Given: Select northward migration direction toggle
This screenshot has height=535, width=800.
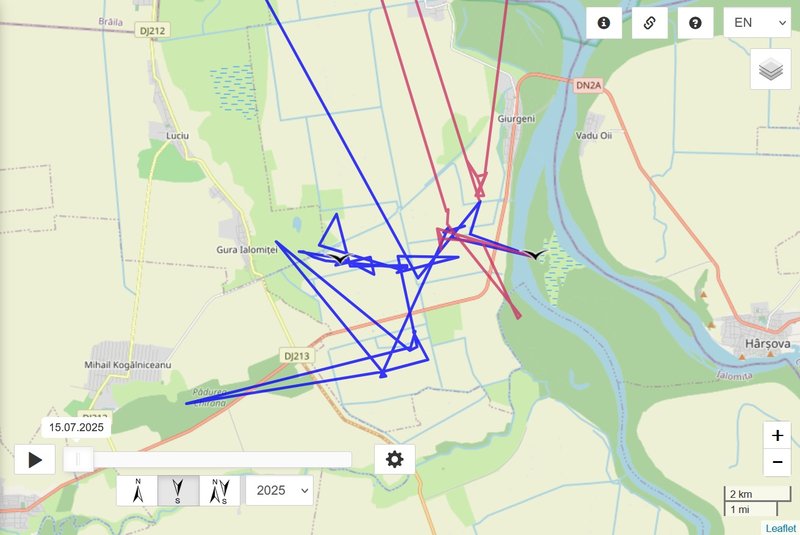Looking at the screenshot, I should (x=137, y=491).
